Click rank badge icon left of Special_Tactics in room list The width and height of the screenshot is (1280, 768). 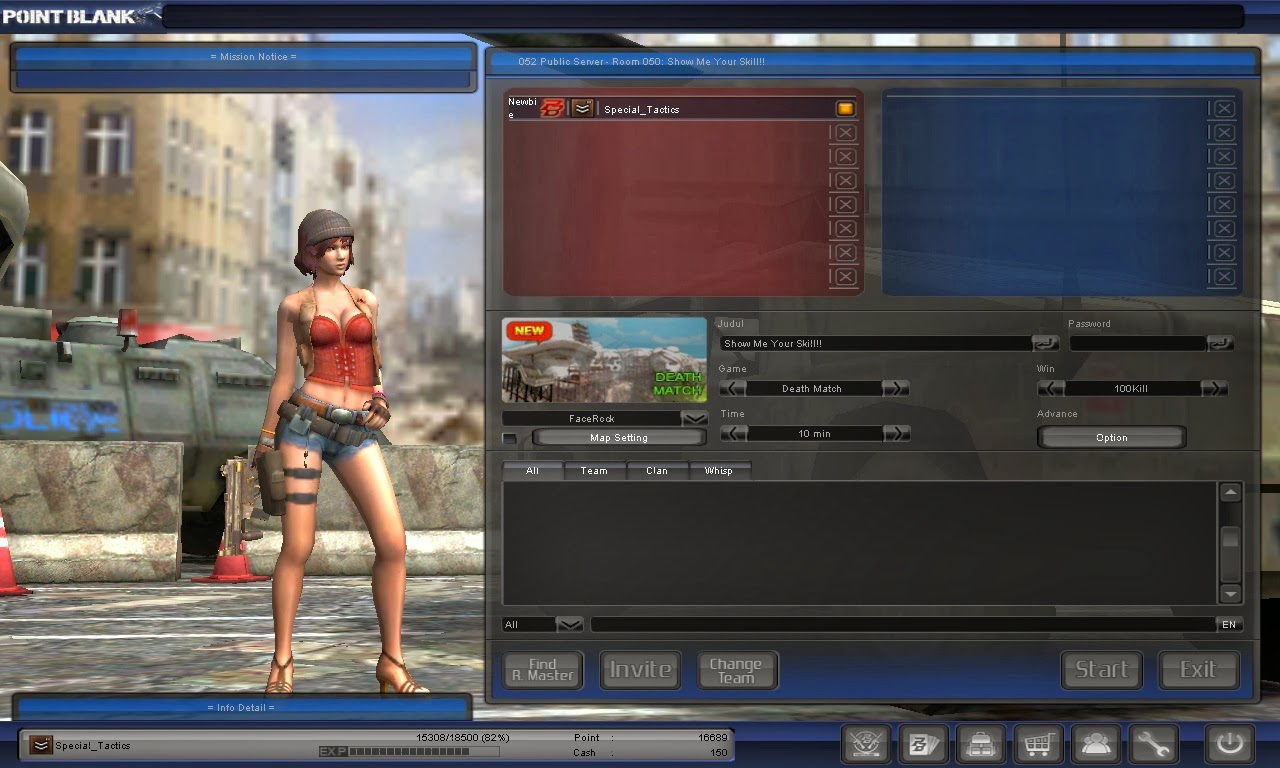(582, 109)
